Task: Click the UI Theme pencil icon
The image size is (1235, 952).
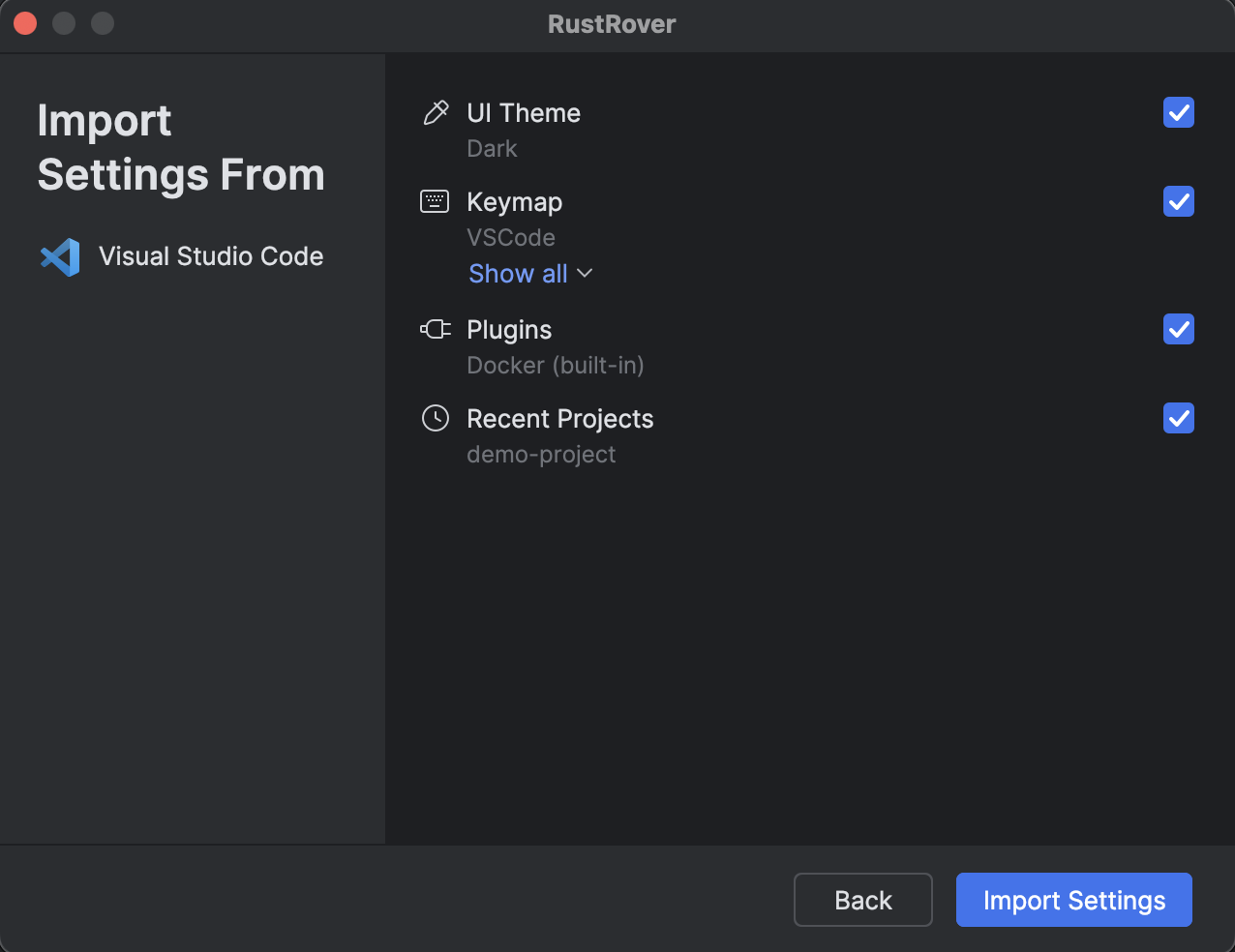Action: point(436,112)
